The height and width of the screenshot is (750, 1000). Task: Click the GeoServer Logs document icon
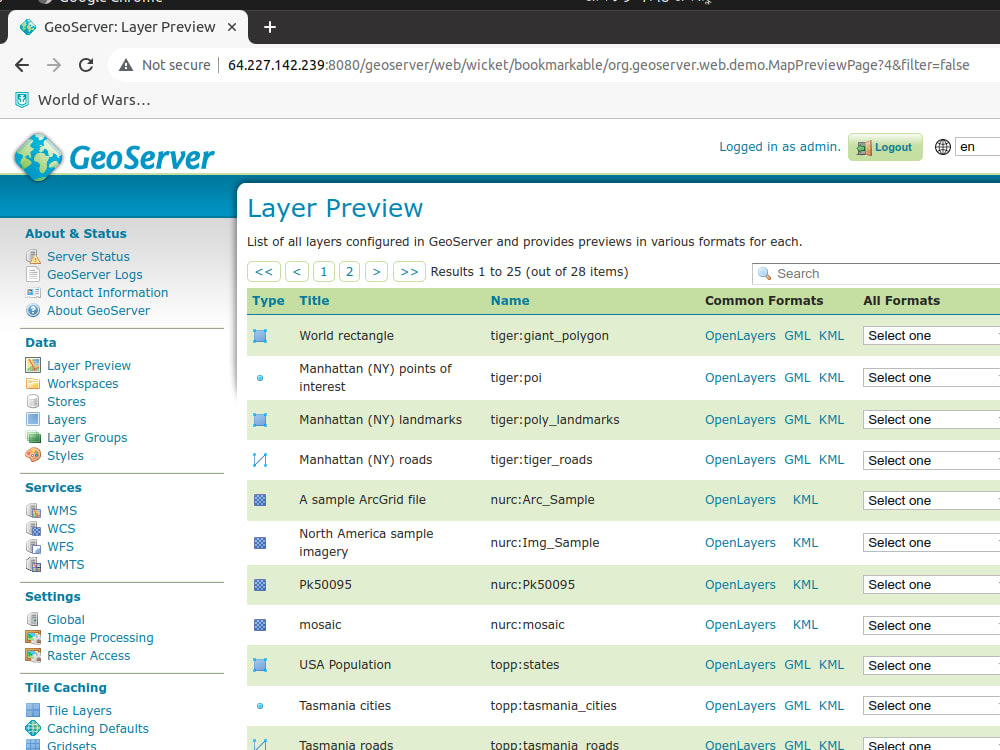coord(33,274)
